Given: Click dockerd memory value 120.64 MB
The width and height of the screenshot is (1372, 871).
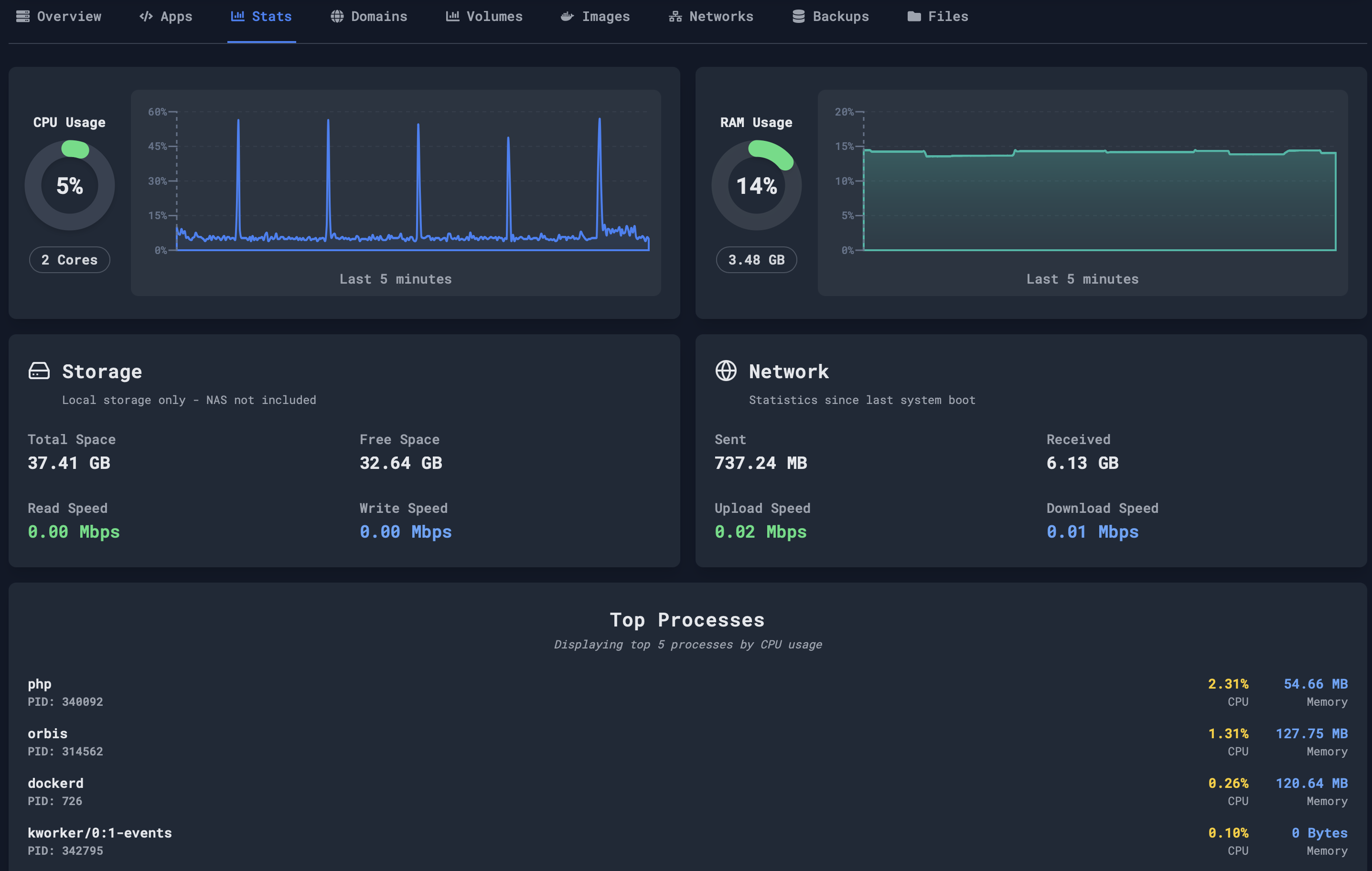Looking at the screenshot, I should coord(1312,783).
